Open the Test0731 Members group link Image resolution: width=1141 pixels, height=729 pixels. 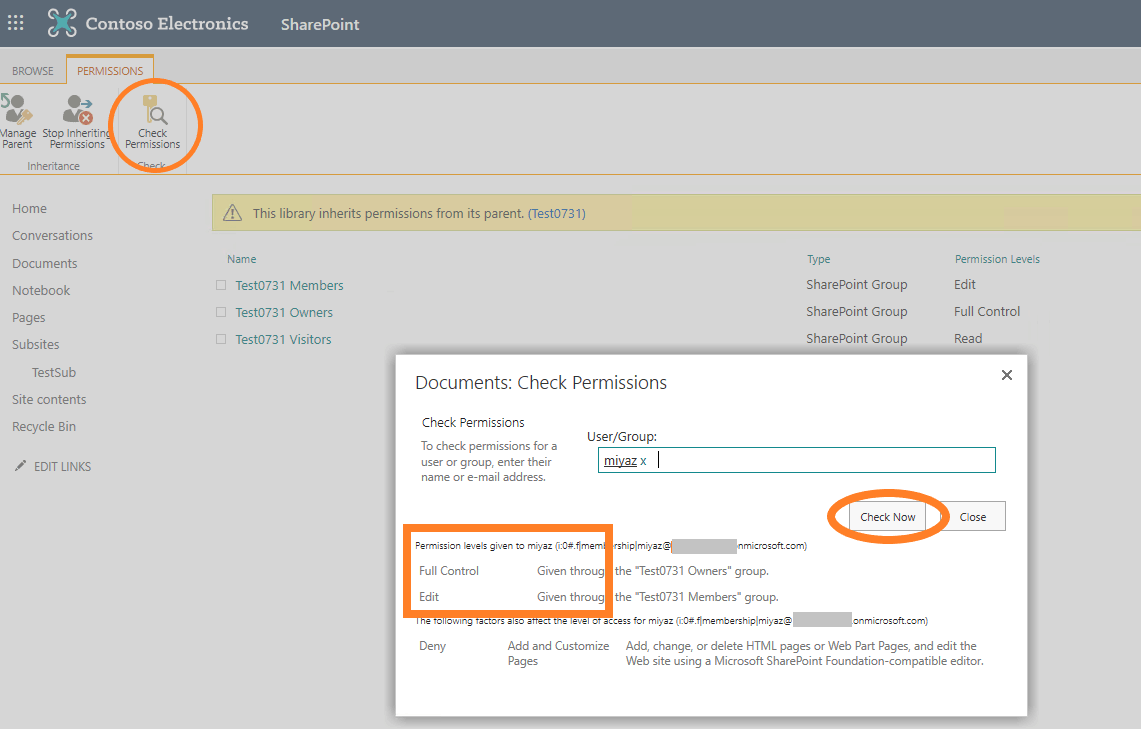(289, 285)
